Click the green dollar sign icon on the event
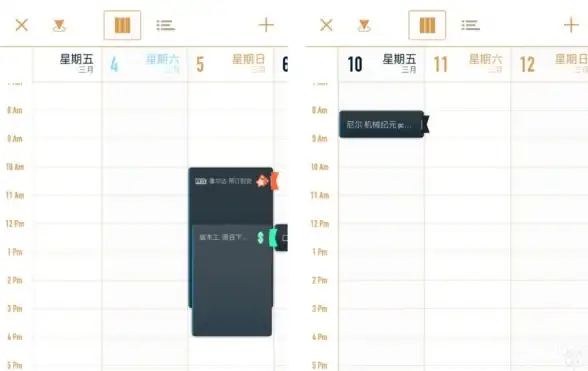588x371 pixels. (261, 237)
